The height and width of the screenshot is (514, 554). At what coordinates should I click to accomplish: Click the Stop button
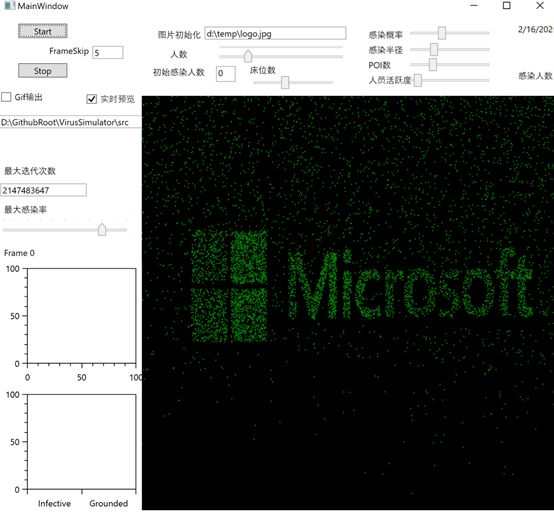coord(42,71)
